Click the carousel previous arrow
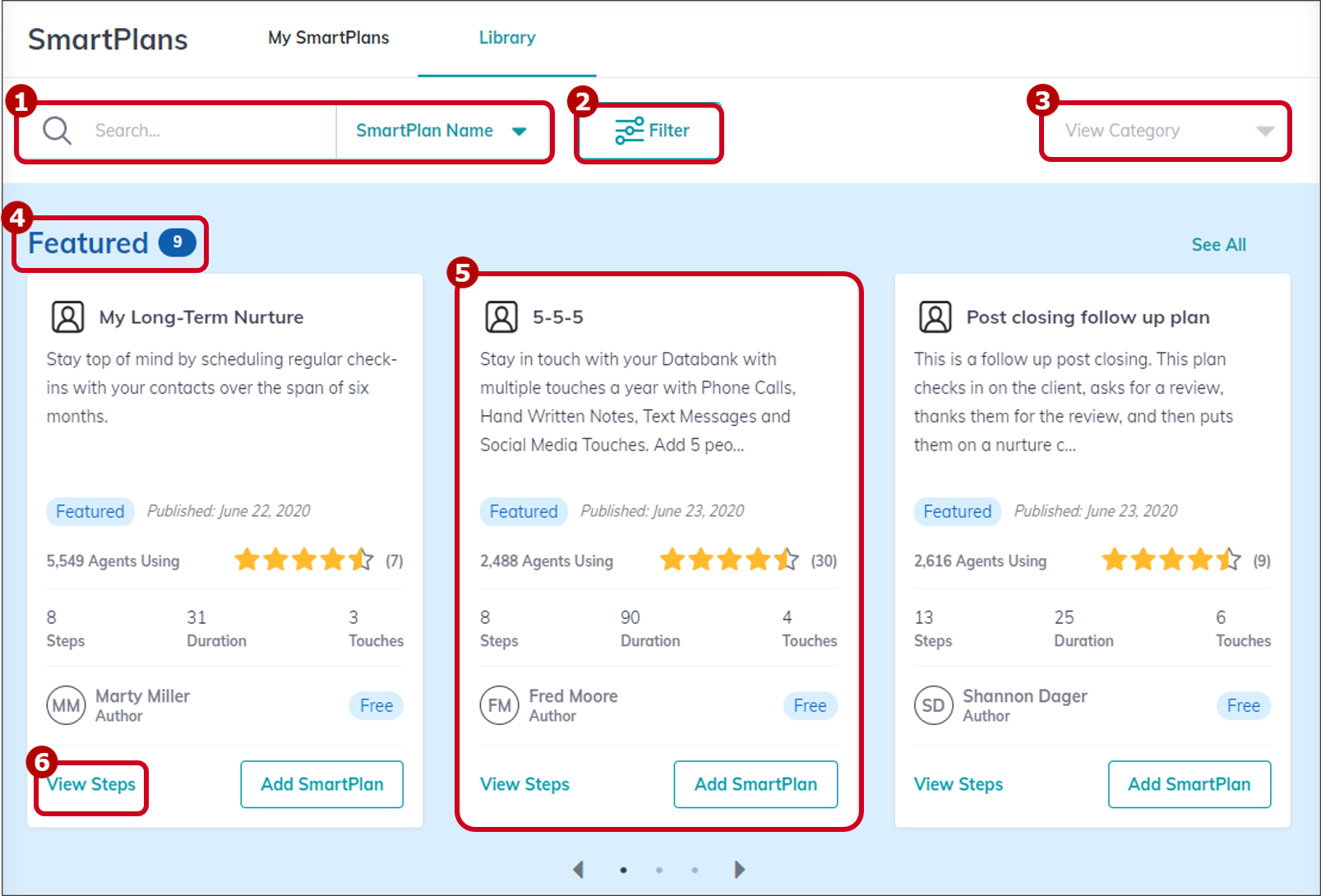 [x=579, y=869]
